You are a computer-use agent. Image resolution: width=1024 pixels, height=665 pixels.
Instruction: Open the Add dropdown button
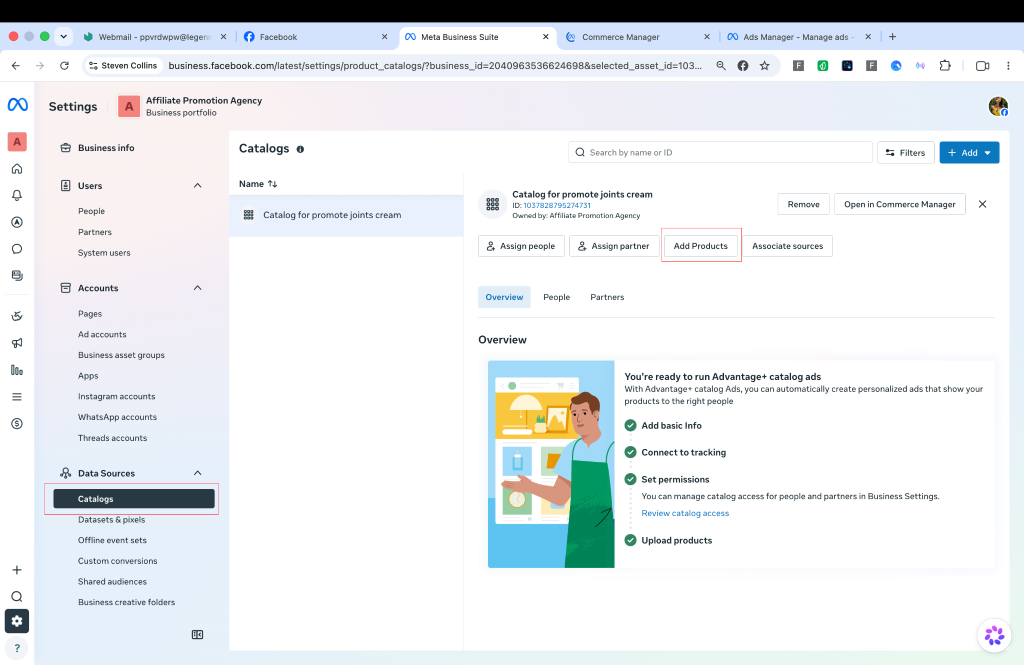(x=969, y=152)
